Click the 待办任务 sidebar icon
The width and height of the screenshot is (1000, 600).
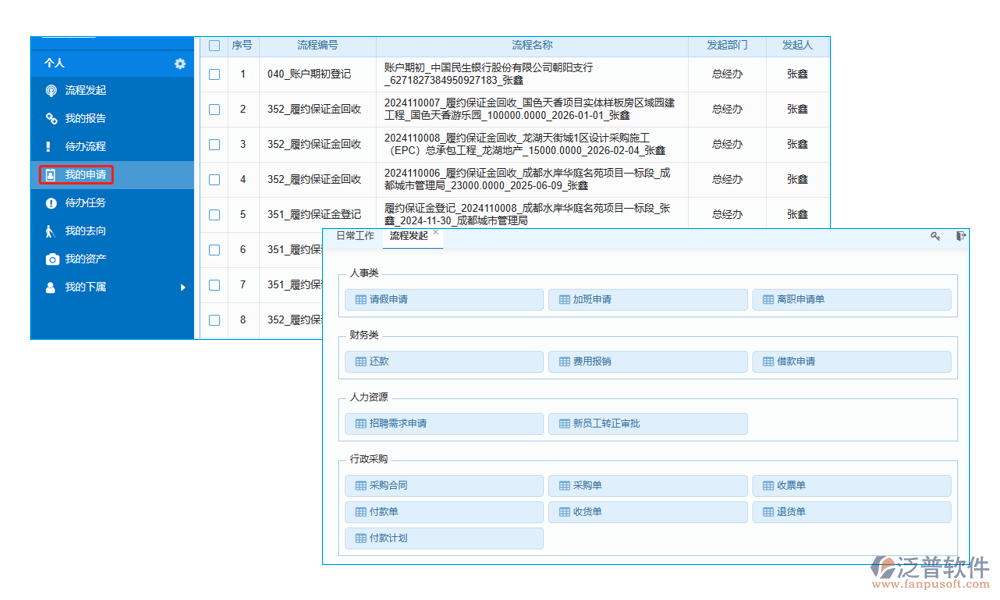[51, 203]
